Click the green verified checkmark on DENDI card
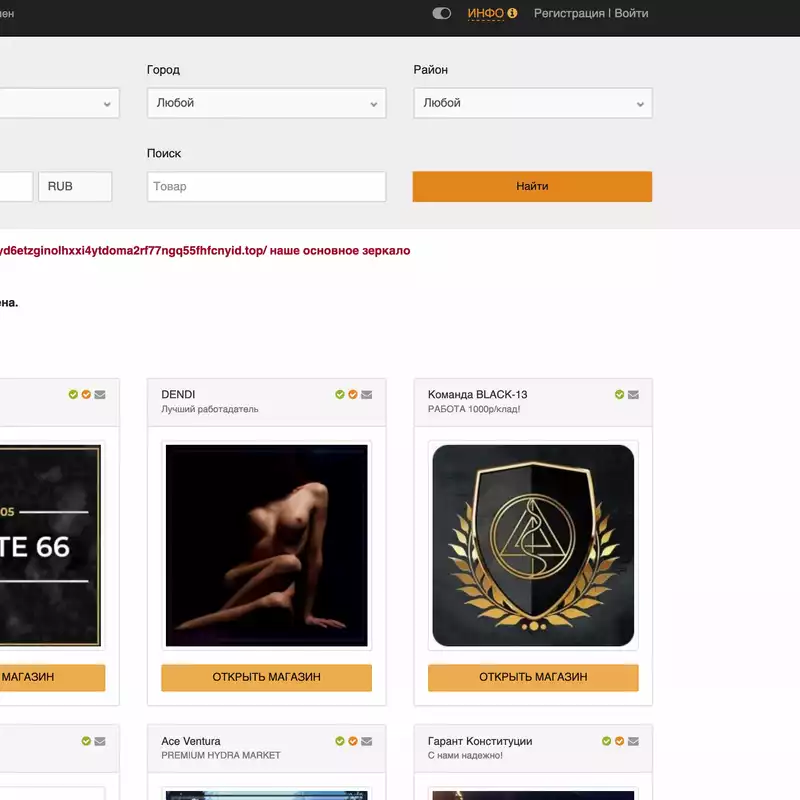 point(340,395)
